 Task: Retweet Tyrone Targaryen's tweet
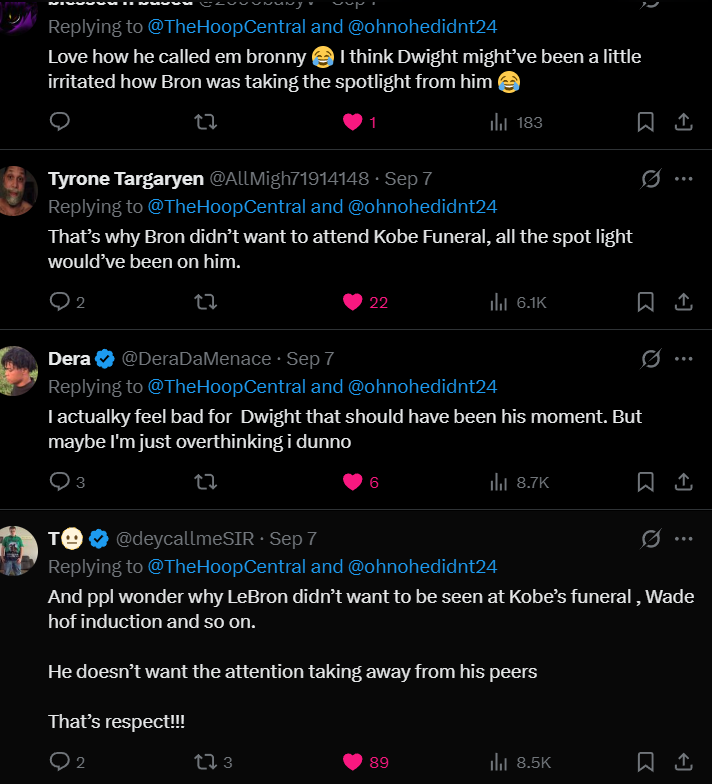tap(205, 301)
